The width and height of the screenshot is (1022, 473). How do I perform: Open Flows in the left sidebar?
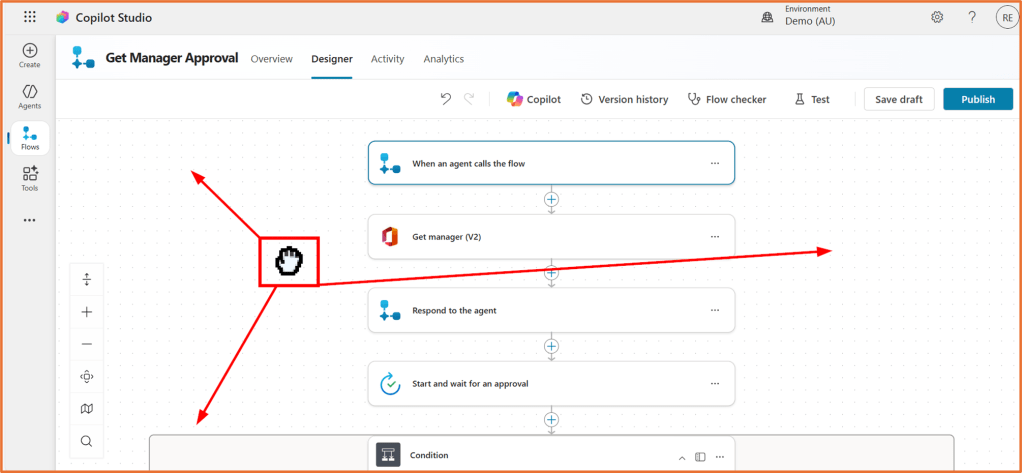click(x=30, y=138)
